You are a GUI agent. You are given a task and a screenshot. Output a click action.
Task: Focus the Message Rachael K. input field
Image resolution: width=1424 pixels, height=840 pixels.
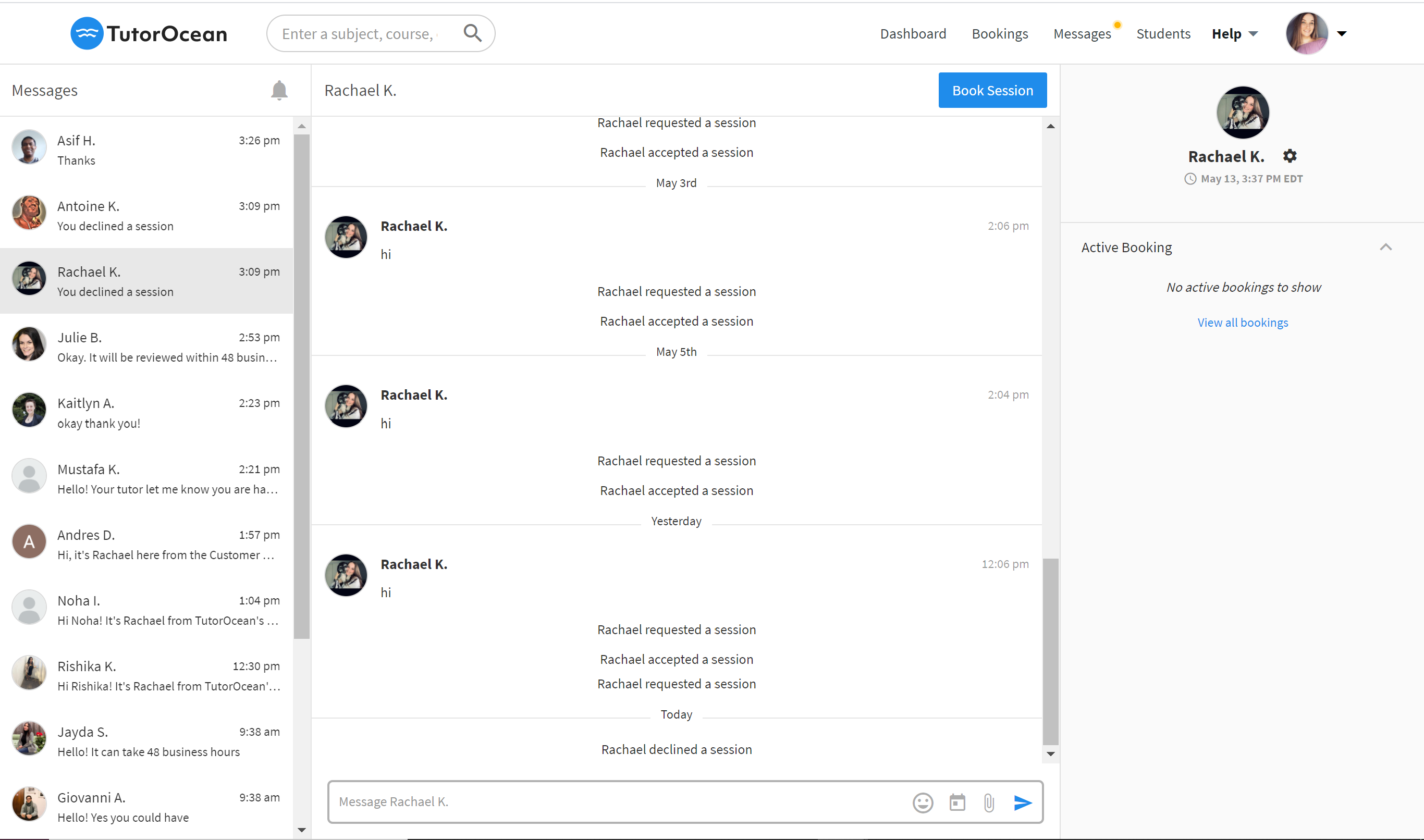[617, 802]
